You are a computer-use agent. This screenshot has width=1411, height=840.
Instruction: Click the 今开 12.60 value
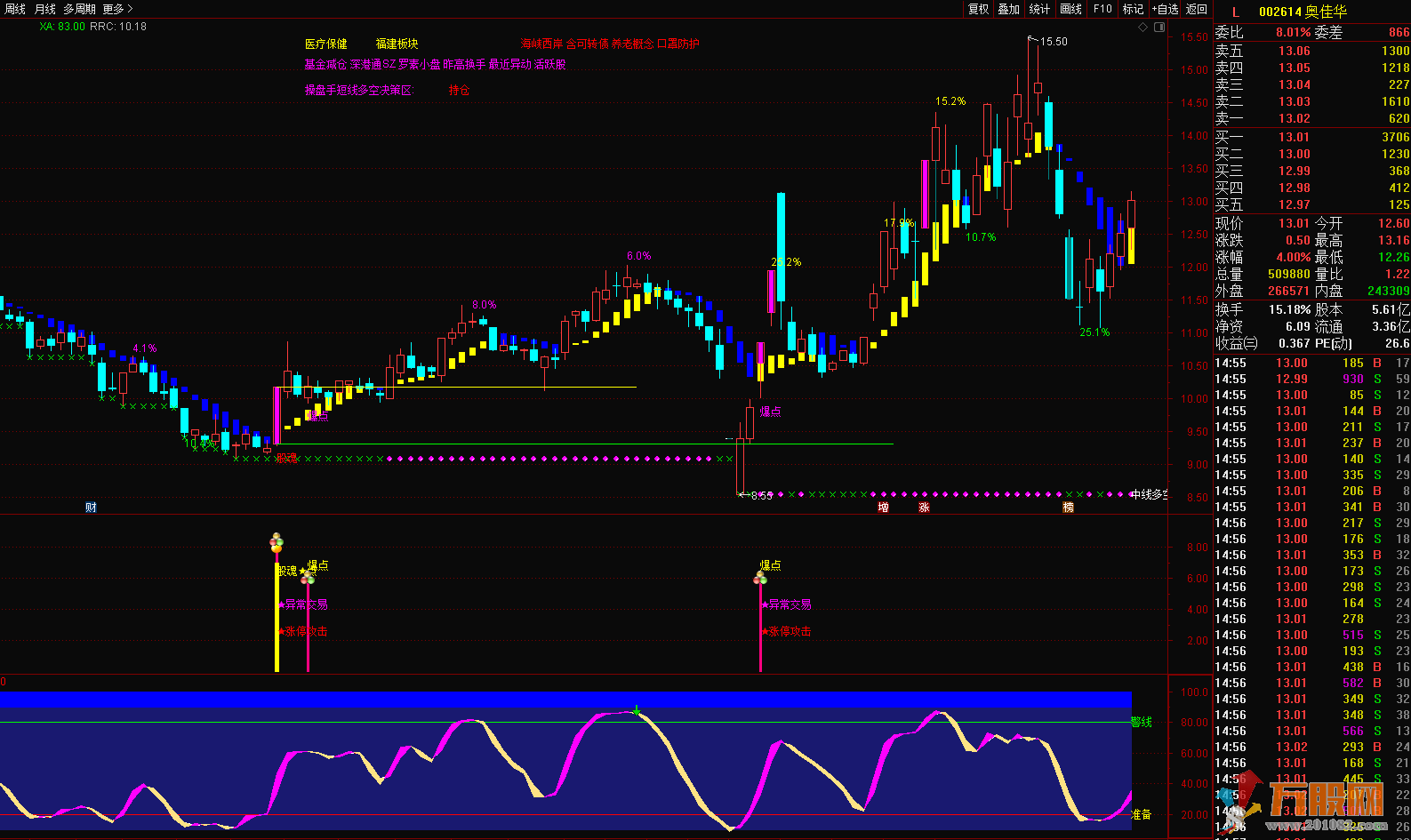tap(1394, 223)
